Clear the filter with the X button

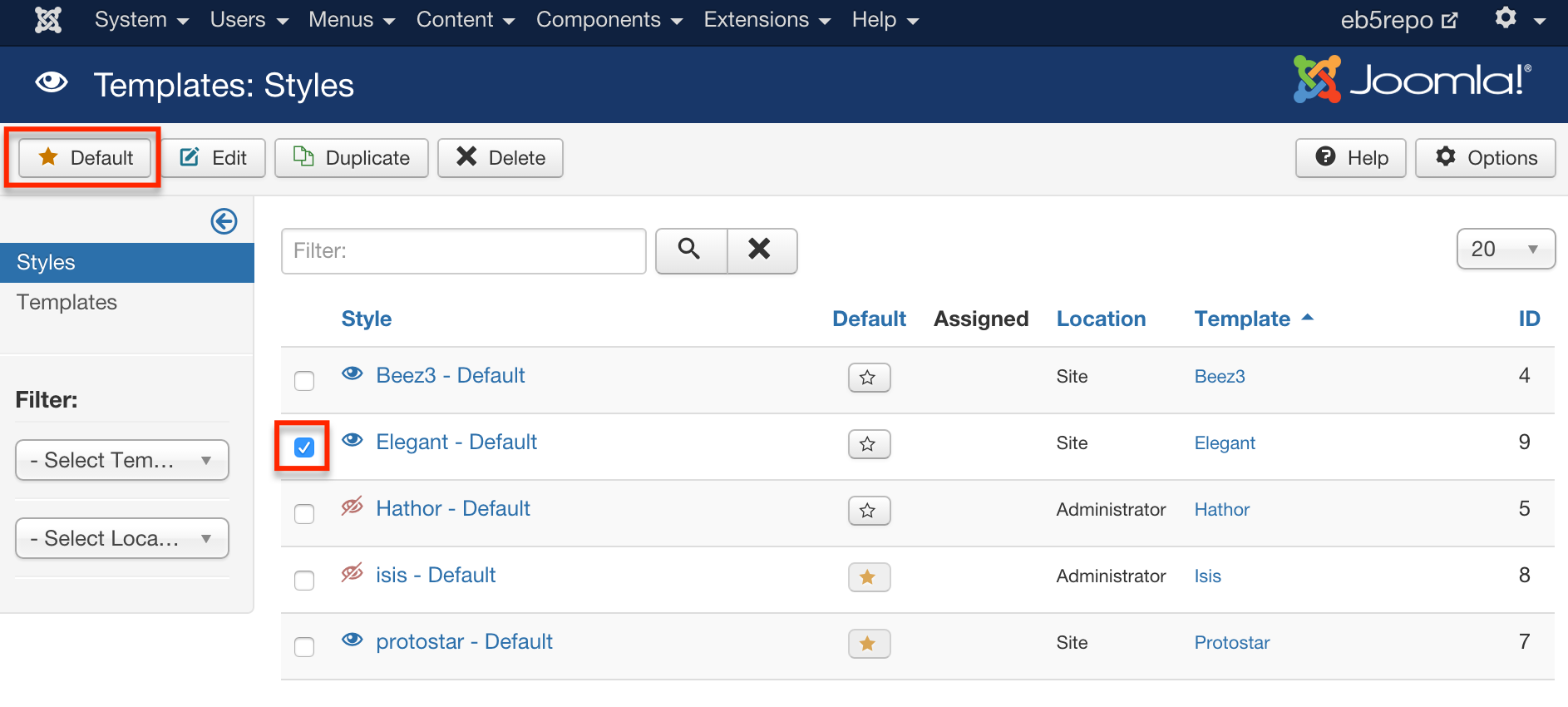pyautogui.click(x=762, y=250)
